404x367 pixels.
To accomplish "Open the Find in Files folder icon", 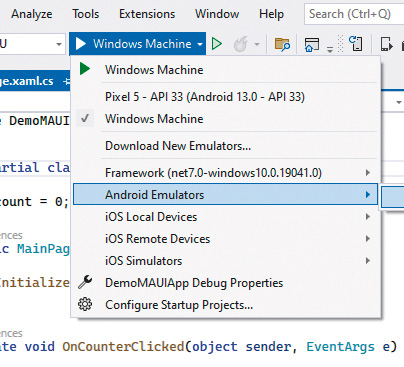I will pyautogui.click(x=282, y=44).
